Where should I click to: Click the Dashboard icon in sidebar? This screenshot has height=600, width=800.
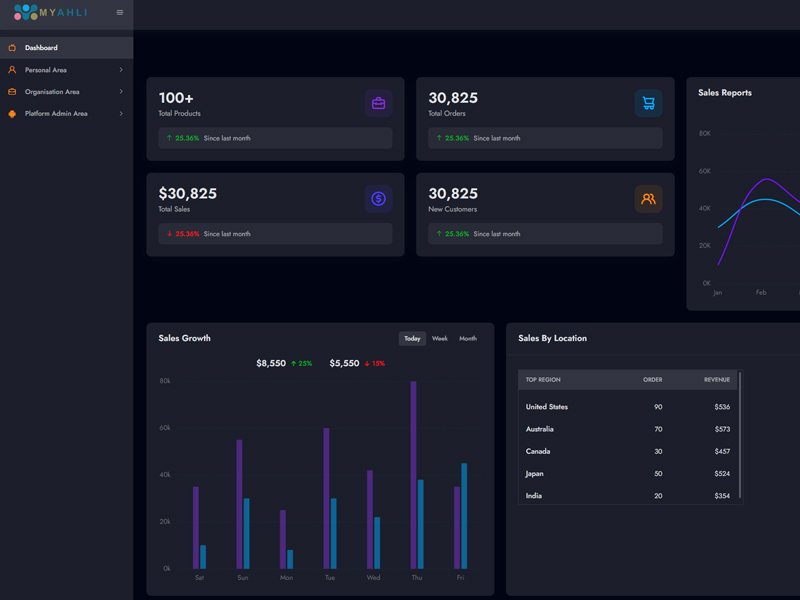(12, 48)
